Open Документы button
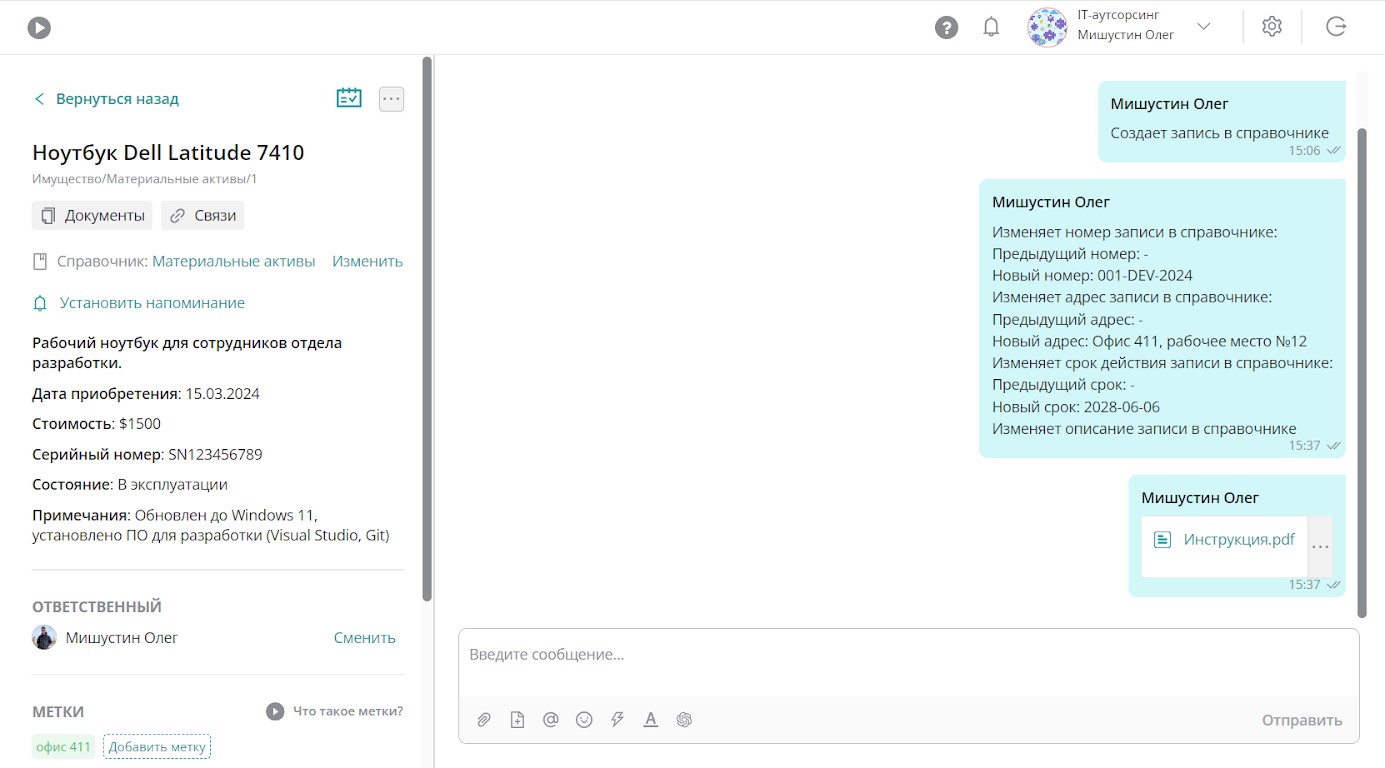Viewport: 1385px width, 768px height. tap(92, 215)
